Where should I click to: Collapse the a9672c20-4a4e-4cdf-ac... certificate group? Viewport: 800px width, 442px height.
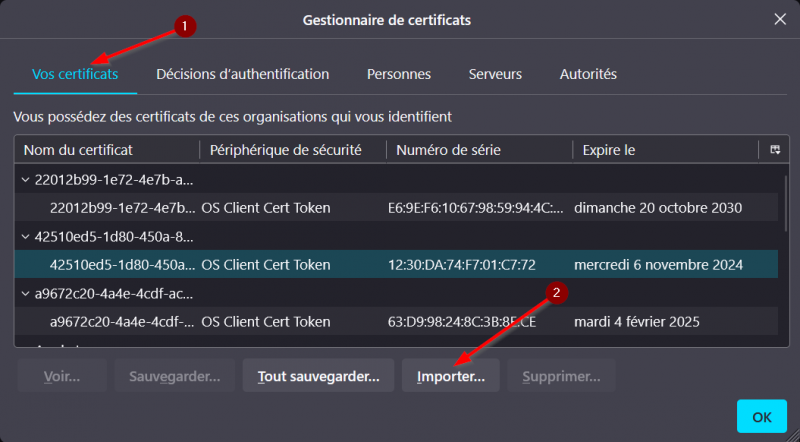tap(25, 294)
